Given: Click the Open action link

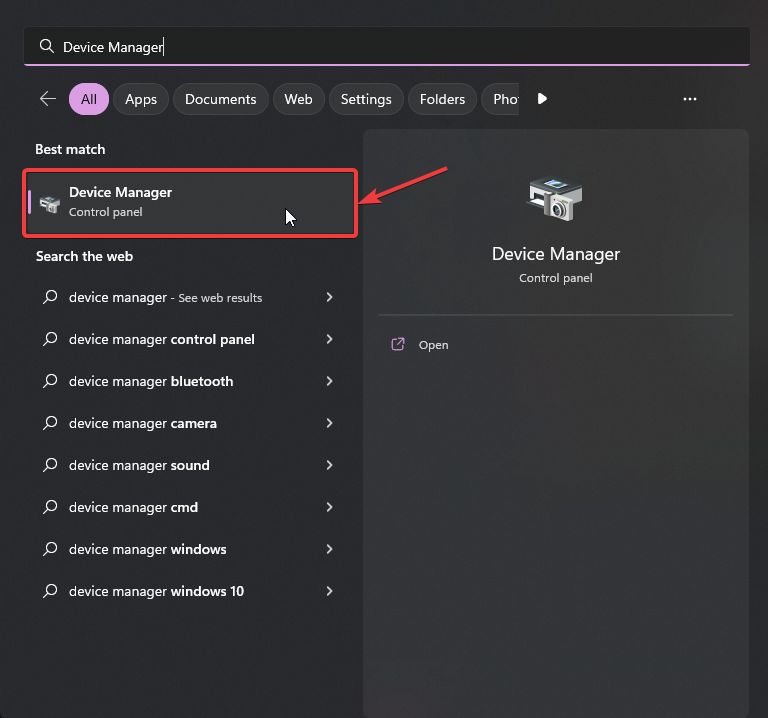Looking at the screenshot, I should [433, 345].
